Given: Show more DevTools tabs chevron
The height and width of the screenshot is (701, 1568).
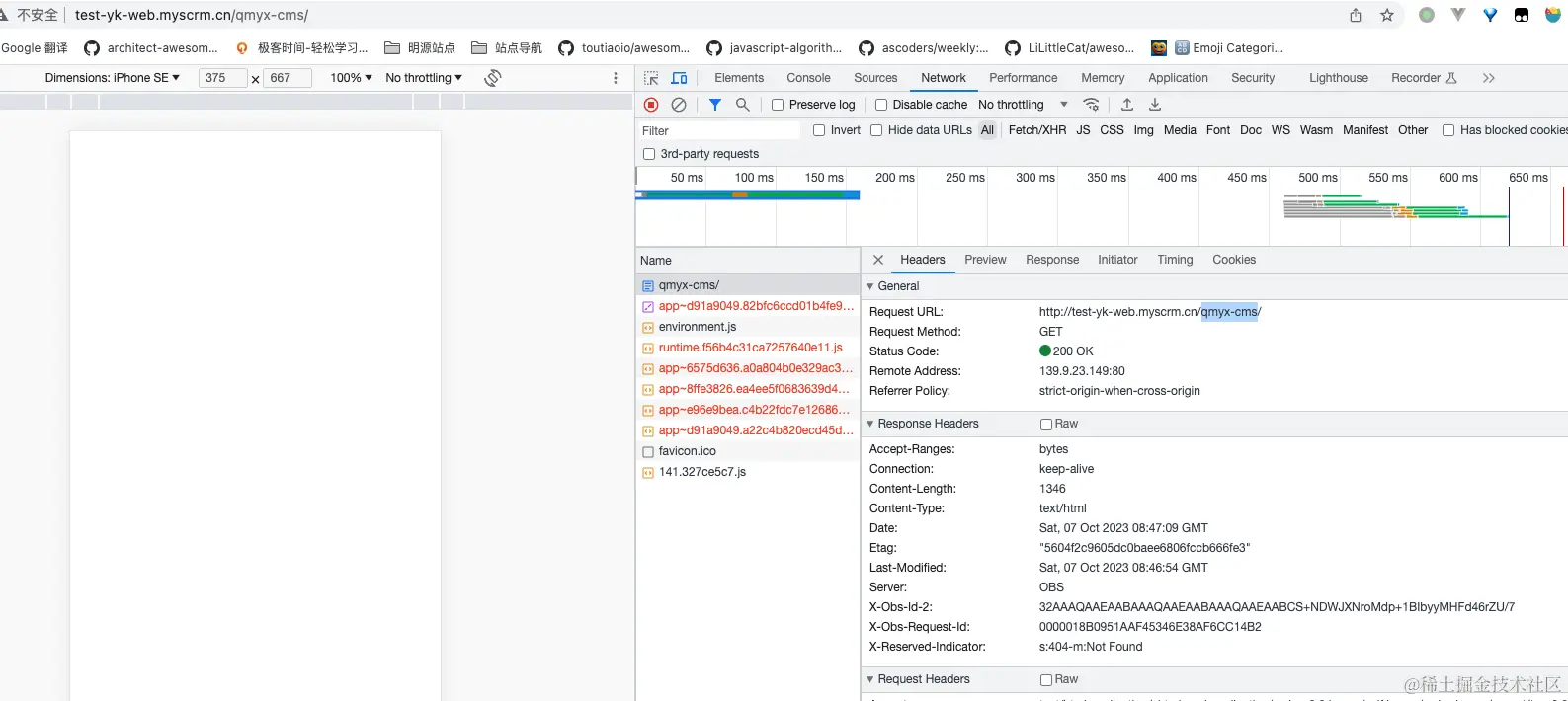Looking at the screenshot, I should tap(1489, 78).
